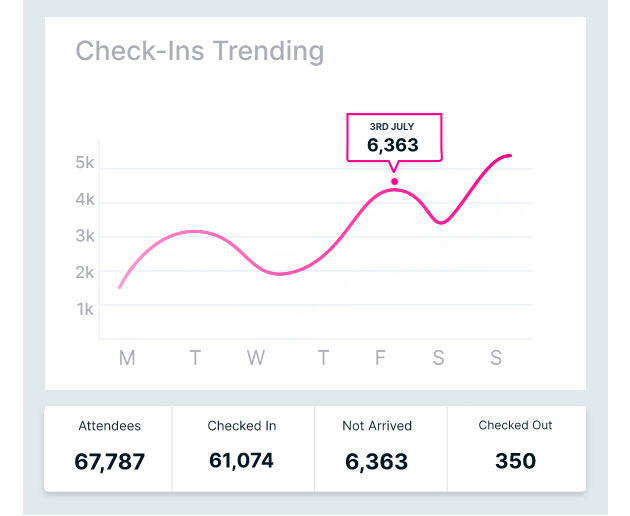Click the Check-Ins Trending title
630x516 pixels.
click(x=200, y=51)
